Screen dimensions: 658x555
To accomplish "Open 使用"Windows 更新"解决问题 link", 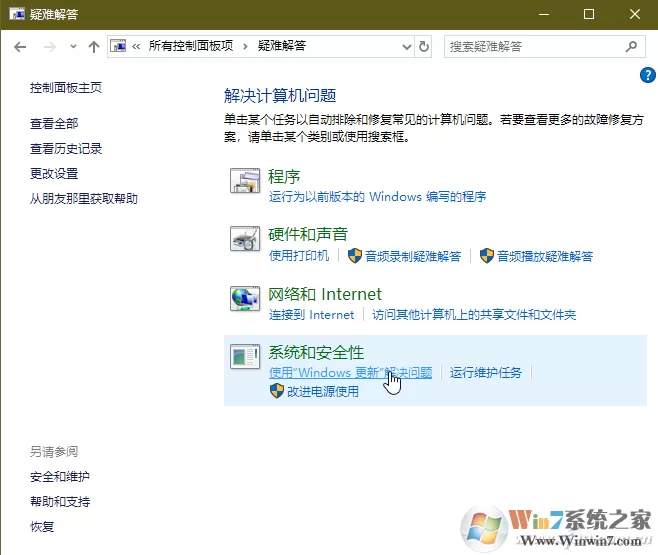I will tap(350, 373).
